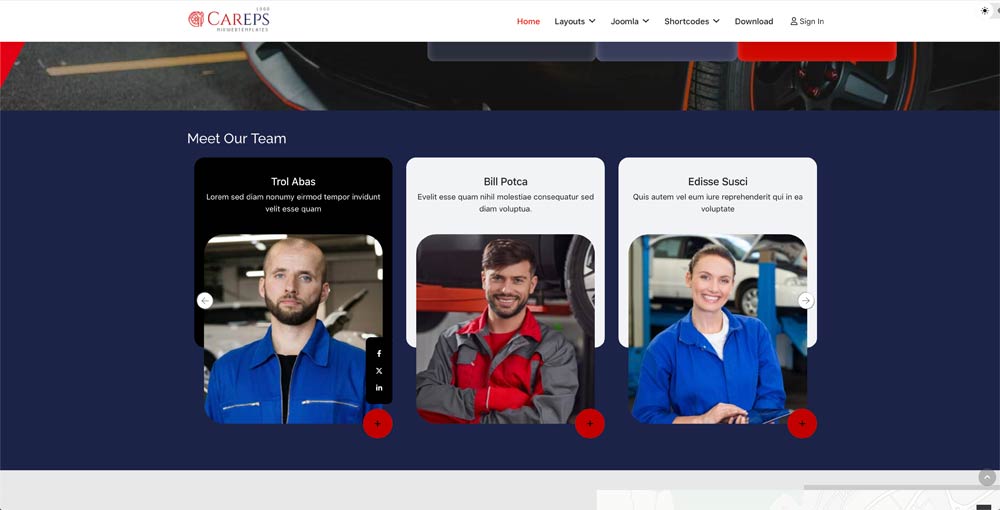Toggle the light/dark mode sun icon
The height and width of the screenshot is (510, 1000).
point(984,11)
